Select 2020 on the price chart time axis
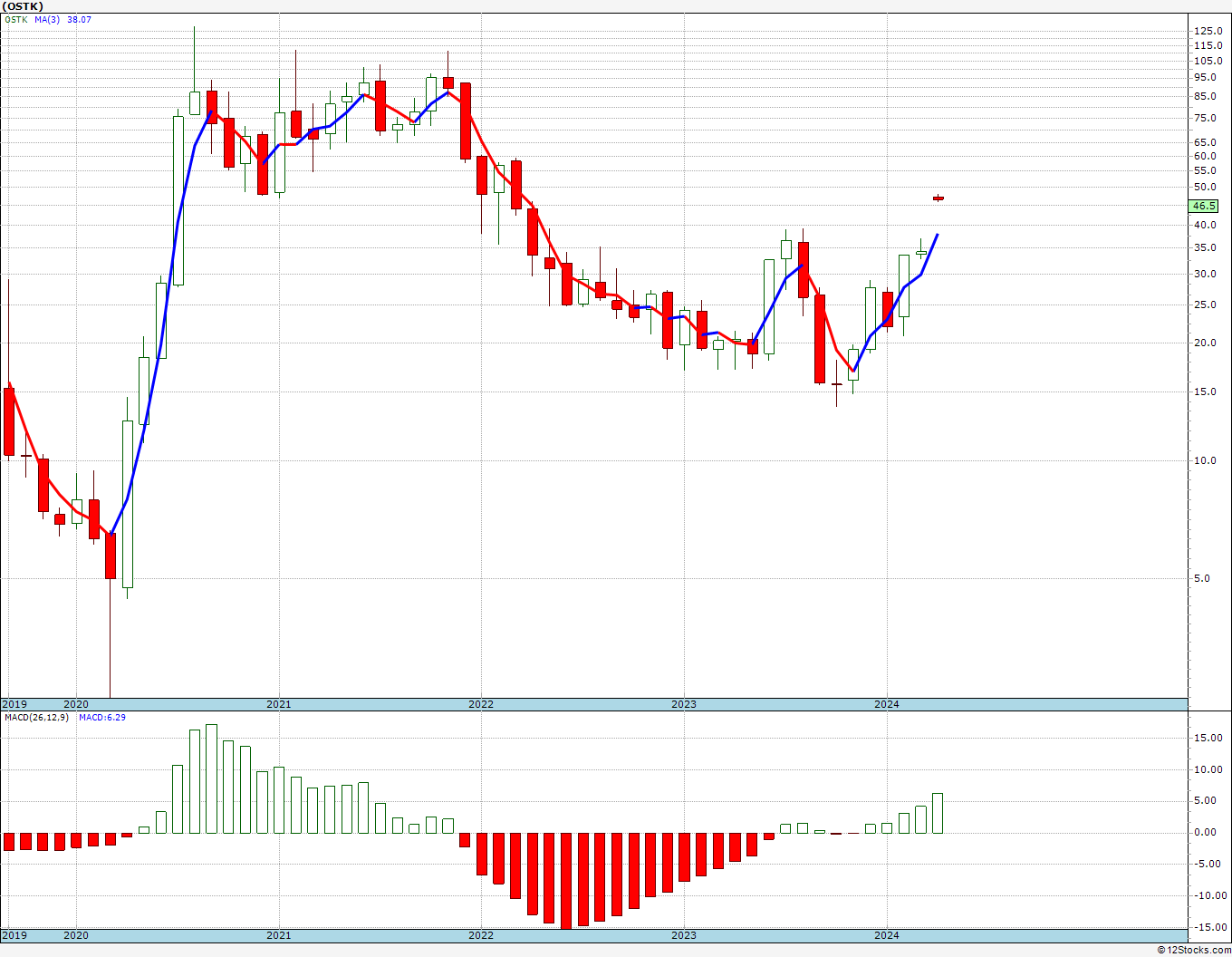Viewport: 1232px width, 957px height. coord(76,704)
